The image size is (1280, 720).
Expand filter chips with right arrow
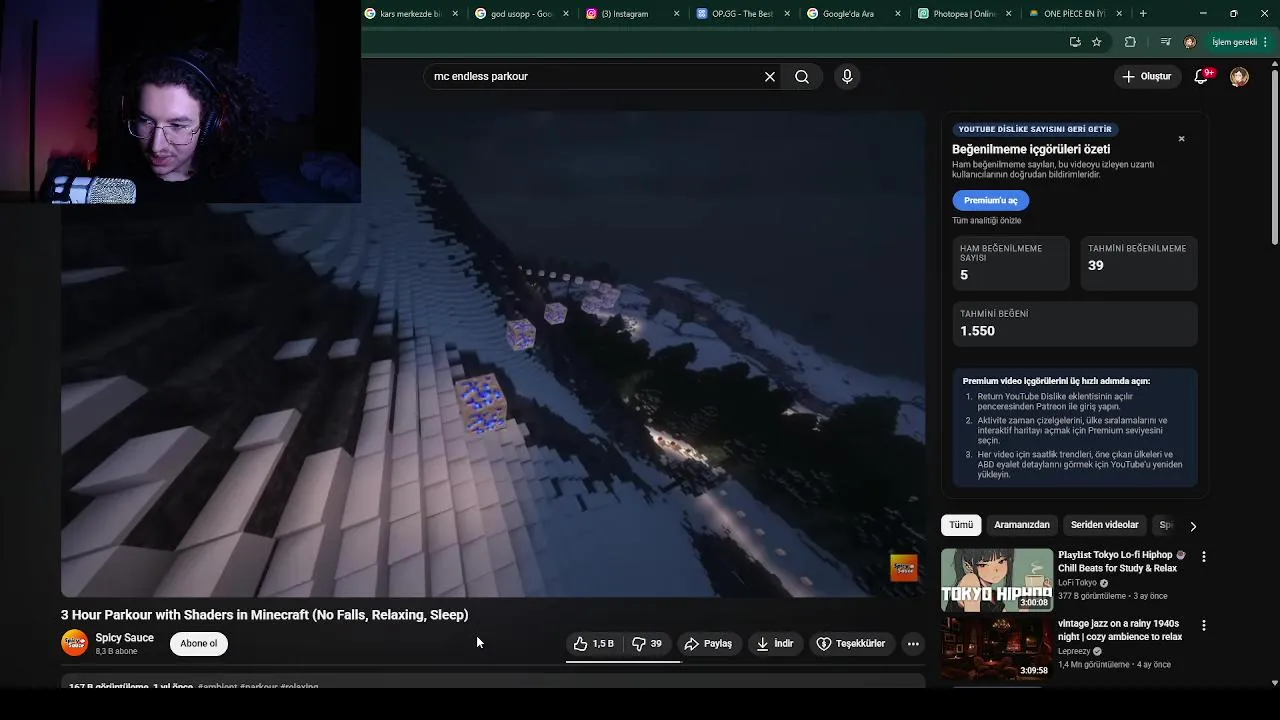1192,526
